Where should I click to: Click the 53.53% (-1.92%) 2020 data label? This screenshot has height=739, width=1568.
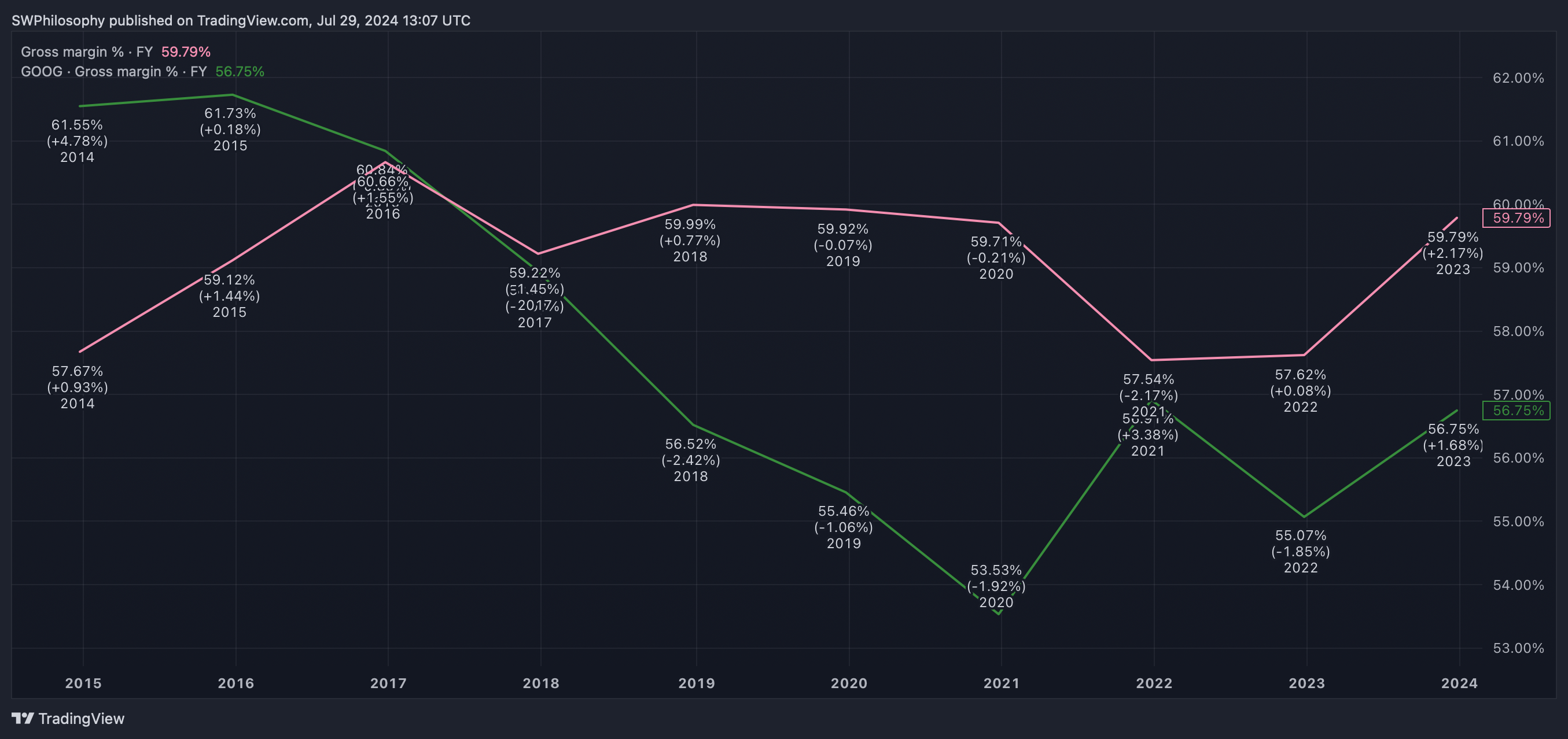pos(996,586)
